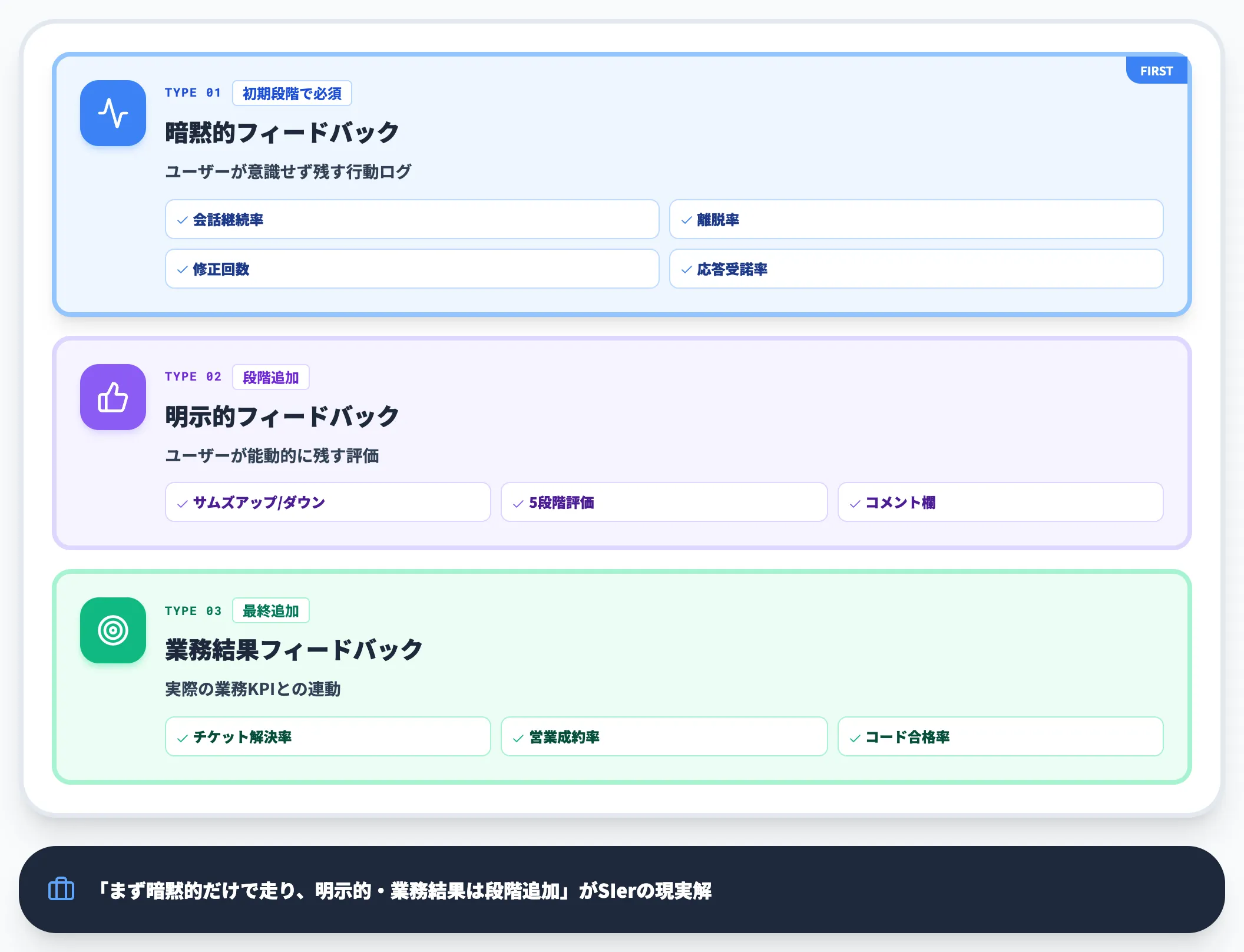Click the TYPE 02 label

tap(193, 376)
